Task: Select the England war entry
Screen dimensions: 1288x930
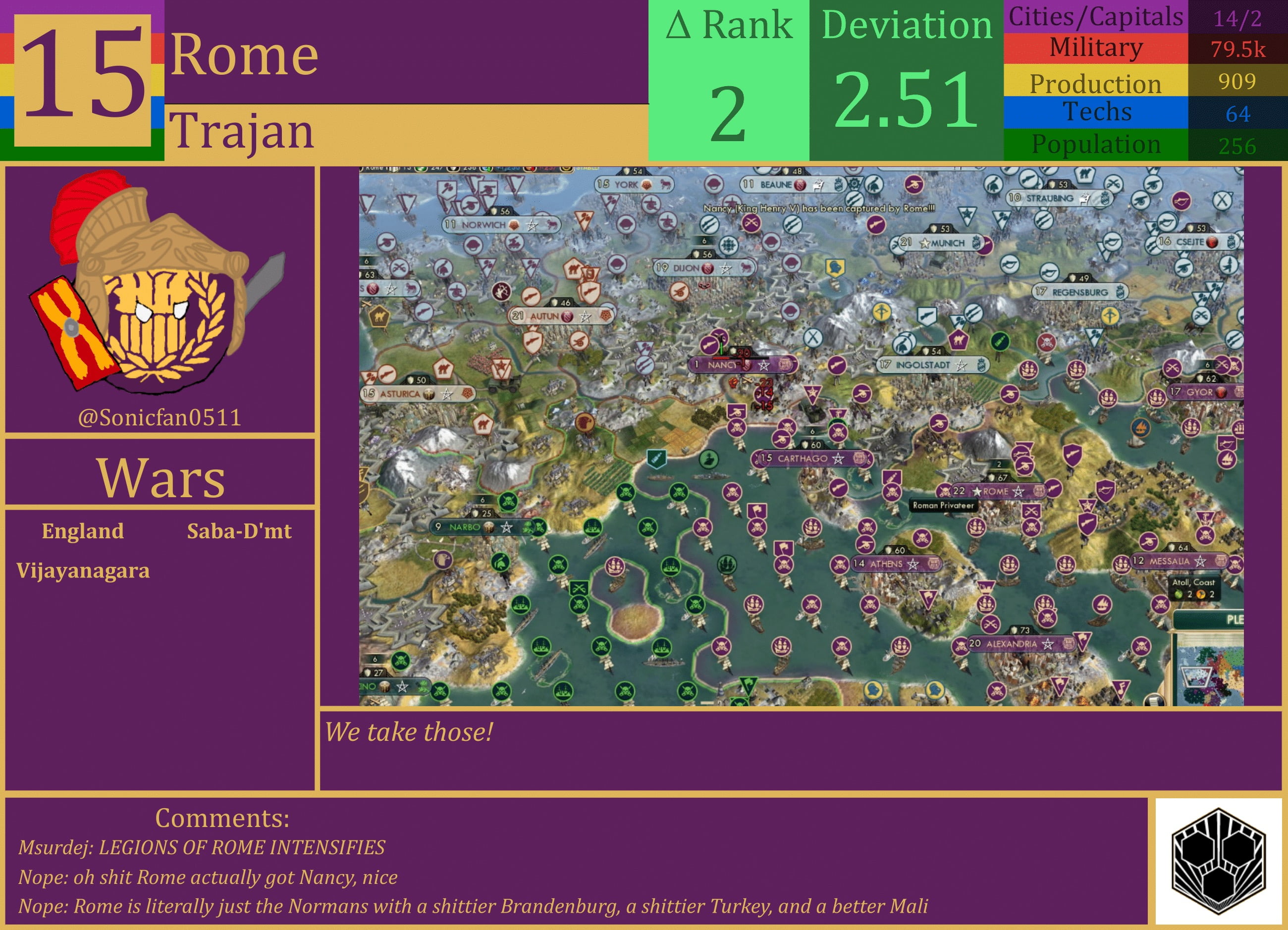Action: pyautogui.click(x=83, y=531)
